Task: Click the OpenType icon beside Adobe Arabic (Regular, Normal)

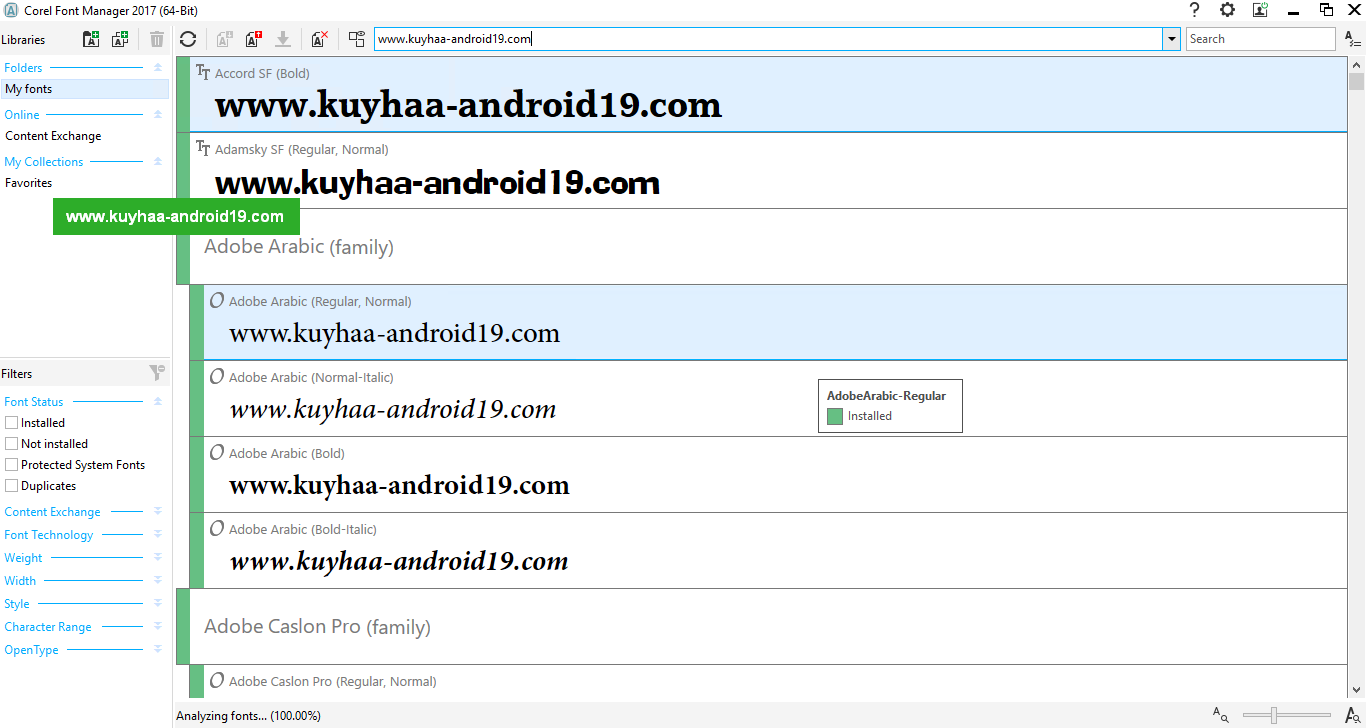Action: [217, 301]
